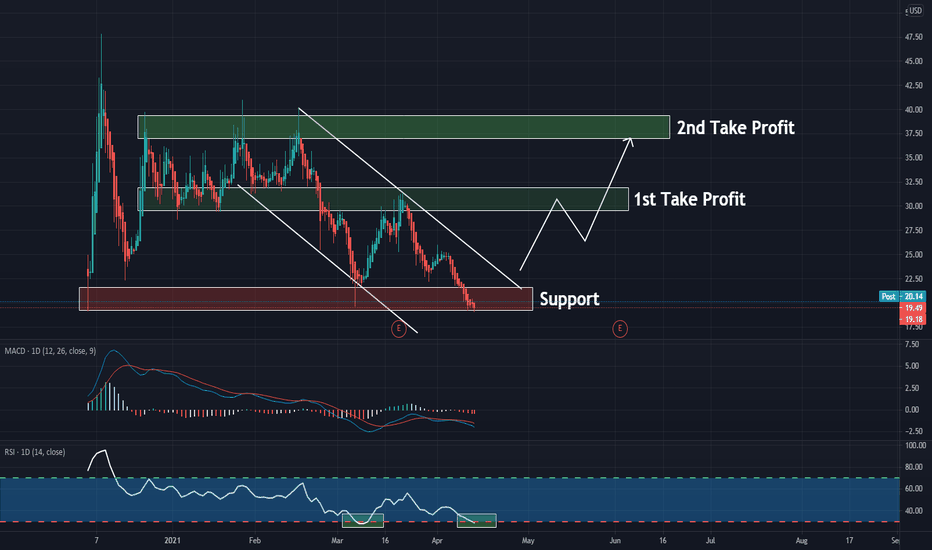This screenshot has height=550, width=932.
Task: Click the Aug label on the time axis
Action: click(x=801, y=540)
